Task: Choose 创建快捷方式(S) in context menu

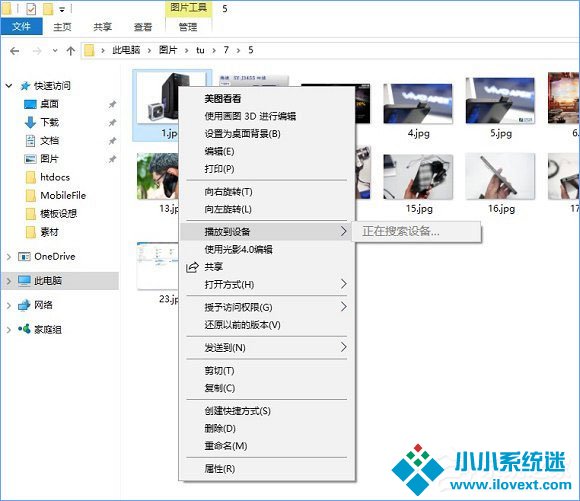Action: 266,411
